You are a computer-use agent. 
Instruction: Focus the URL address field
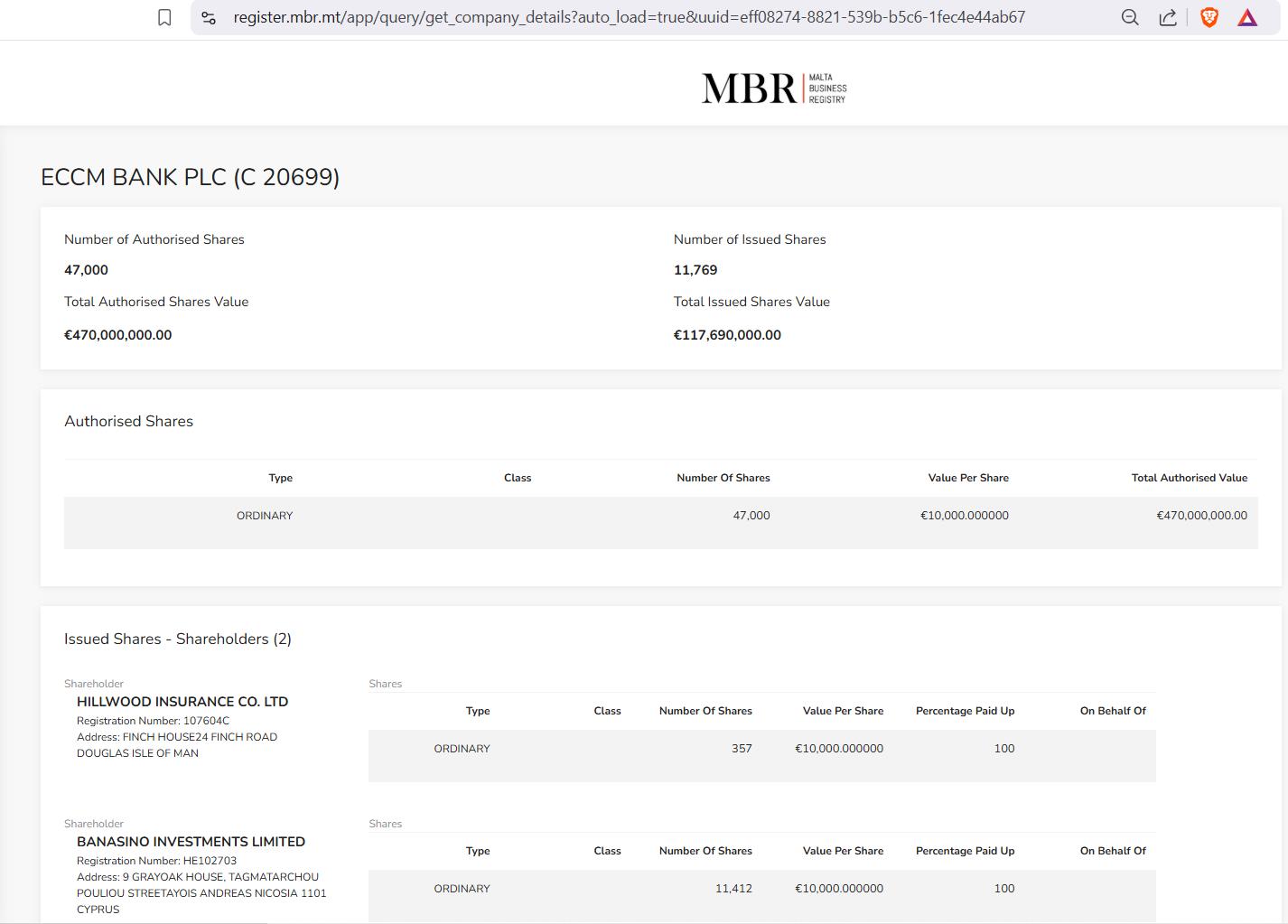pyautogui.click(x=629, y=17)
